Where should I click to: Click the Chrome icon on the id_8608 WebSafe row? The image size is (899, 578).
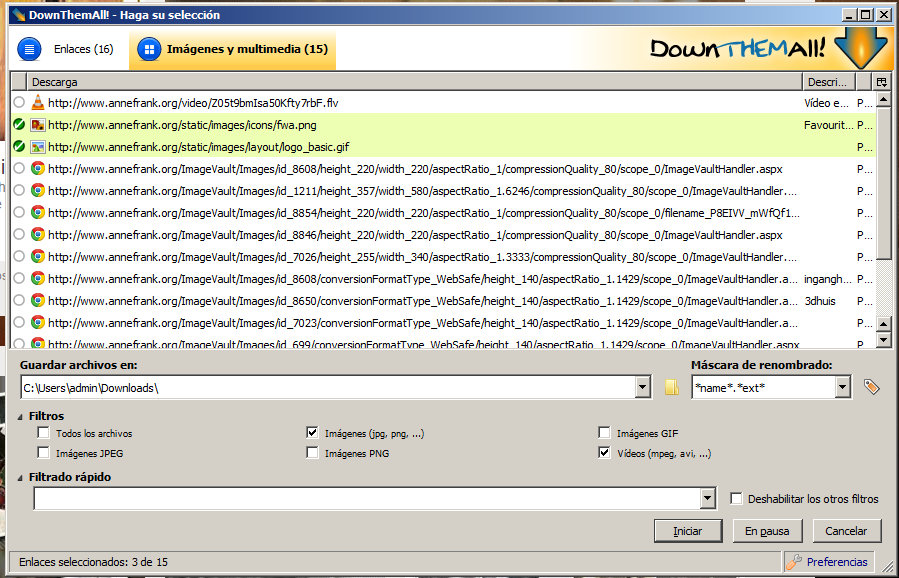[x=38, y=279]
